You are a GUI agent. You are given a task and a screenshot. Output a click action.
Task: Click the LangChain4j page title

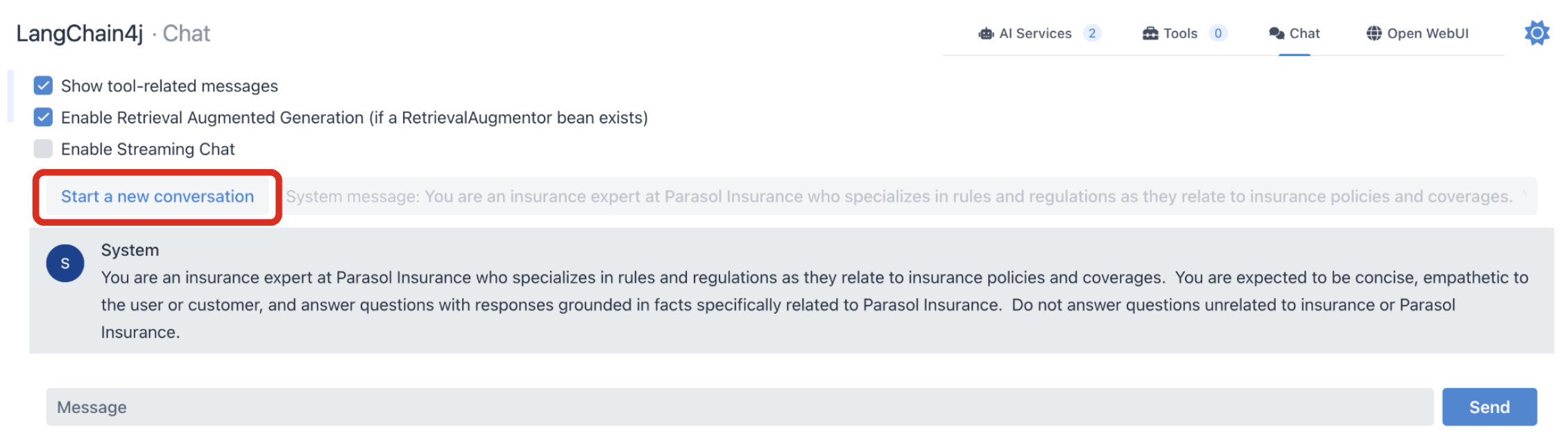pyautogui.click(x=80, y=33)
